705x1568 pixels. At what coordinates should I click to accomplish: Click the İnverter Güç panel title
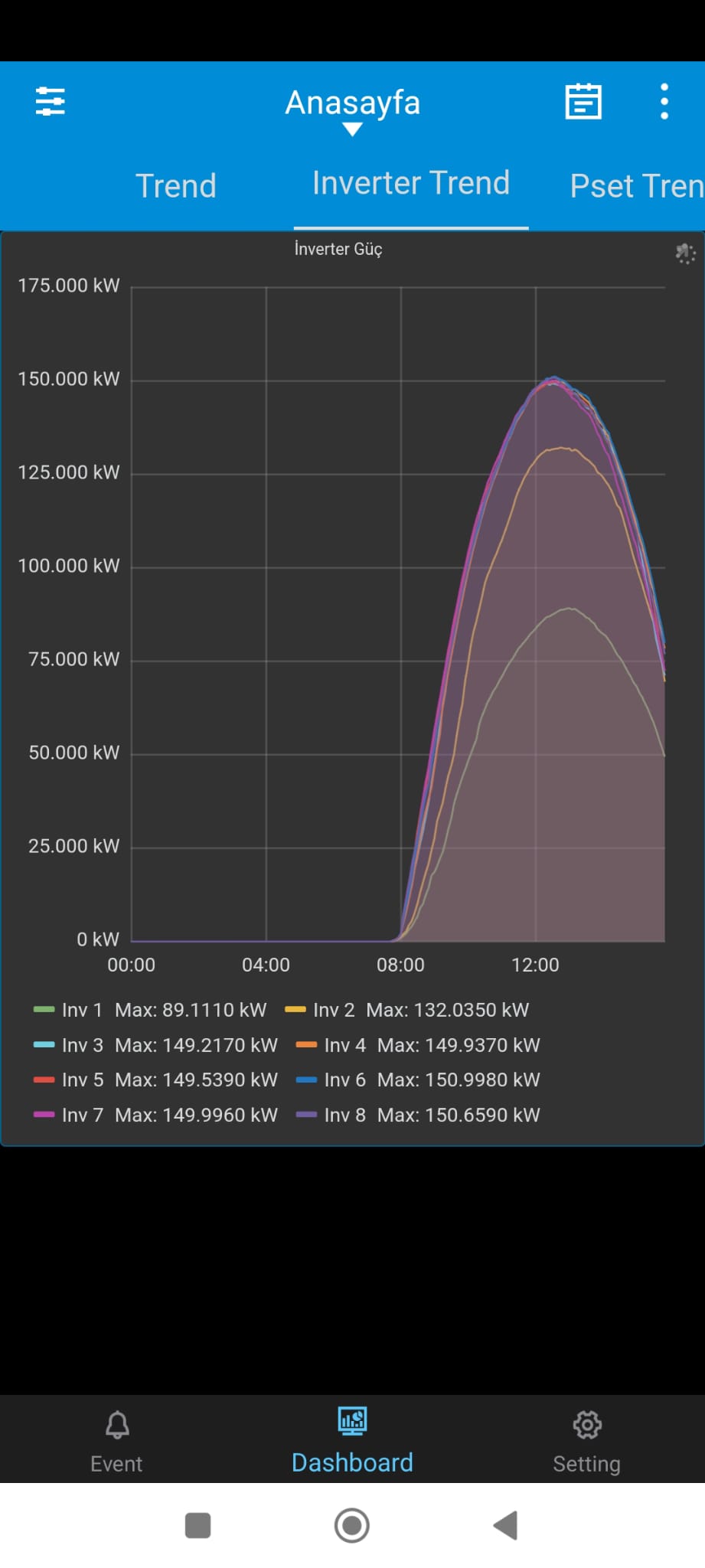point(338,249)
